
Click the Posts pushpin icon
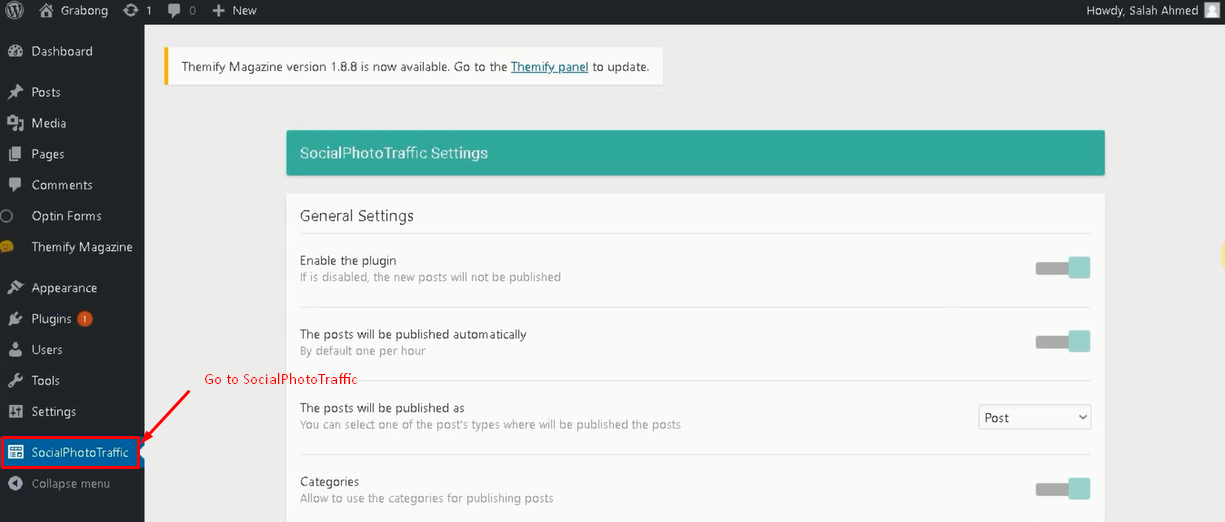[x=15, y=92]
